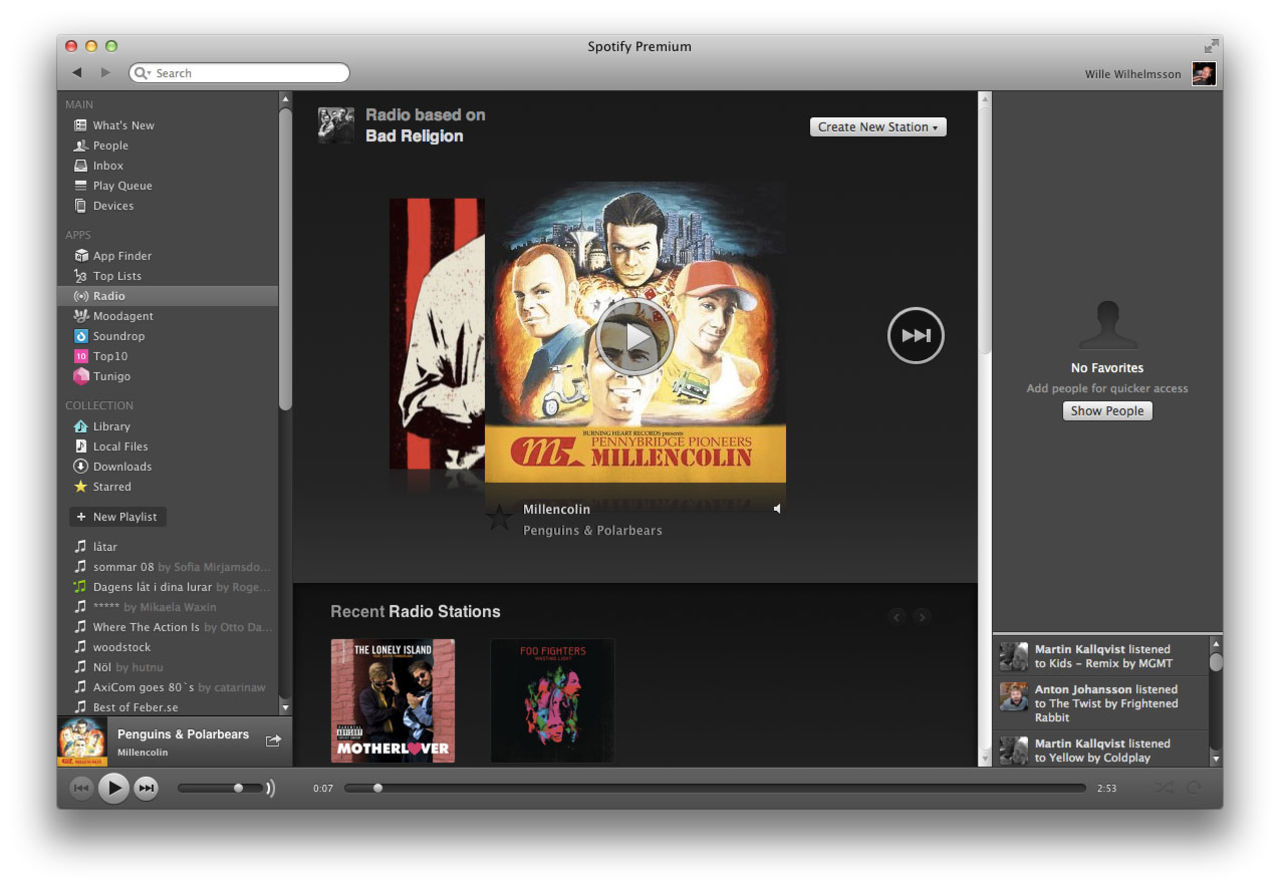1280x888 pixels.
Task: Expand the profile menu for Wille Wilhelmsson
Action: click(1131, 73)
